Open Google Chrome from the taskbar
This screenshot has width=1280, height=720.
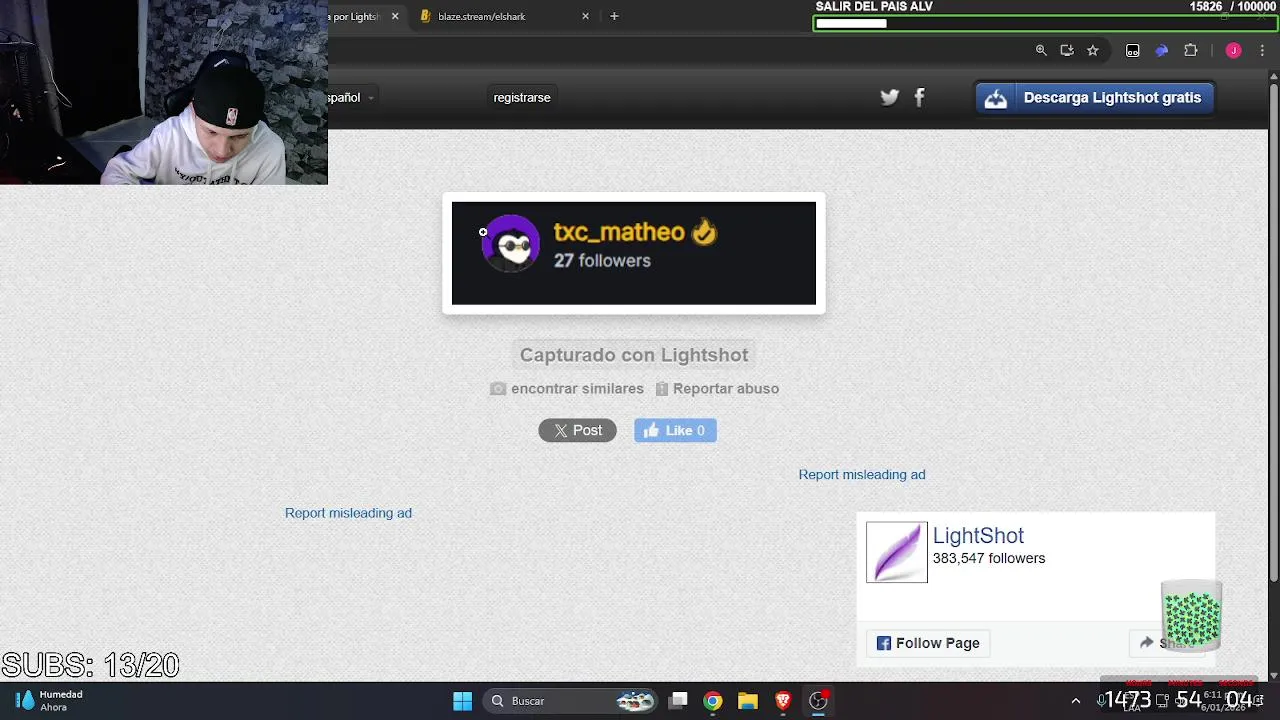point(713,701)
